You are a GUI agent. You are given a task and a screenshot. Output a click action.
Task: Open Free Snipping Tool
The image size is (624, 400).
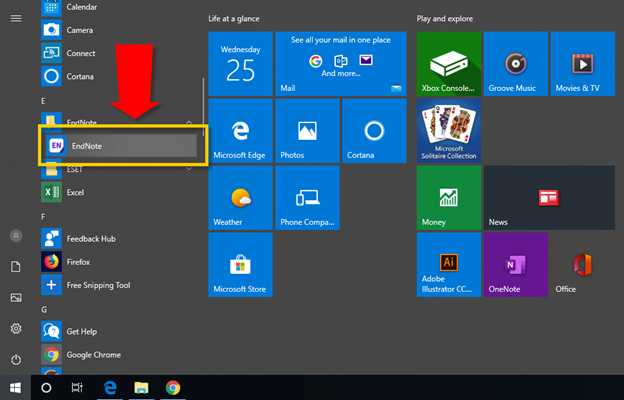pyautogui.click(x=98, y=285)
